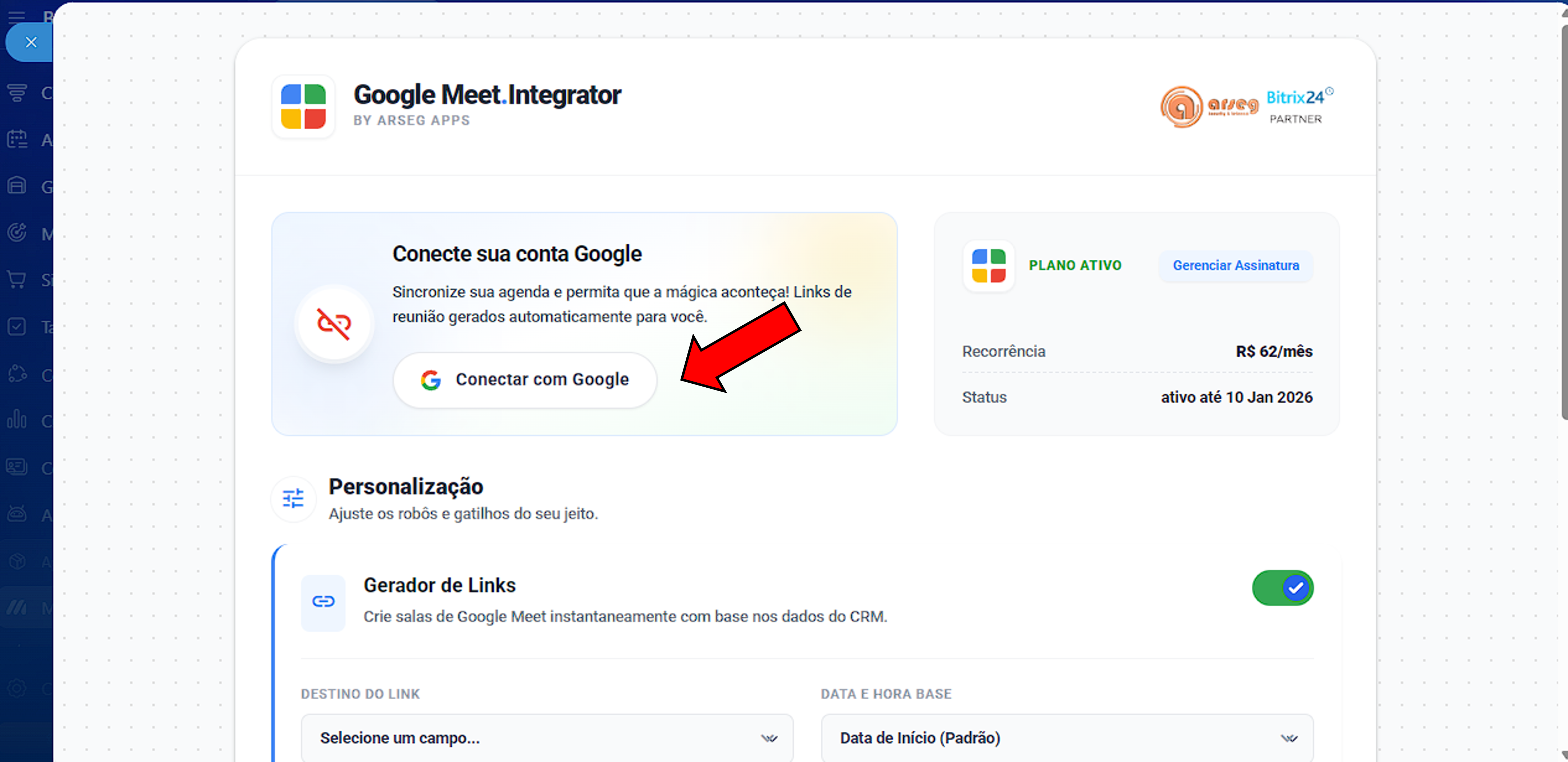Screen dimensions: 1568x762
Task: Click Conectar com Google button
Action: tap(525, 380)
